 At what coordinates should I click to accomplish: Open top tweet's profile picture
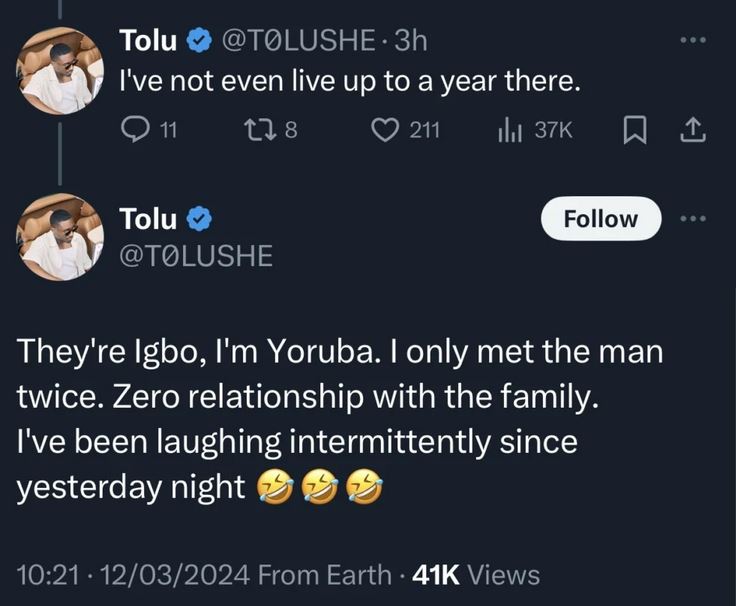tap(62, 70)
